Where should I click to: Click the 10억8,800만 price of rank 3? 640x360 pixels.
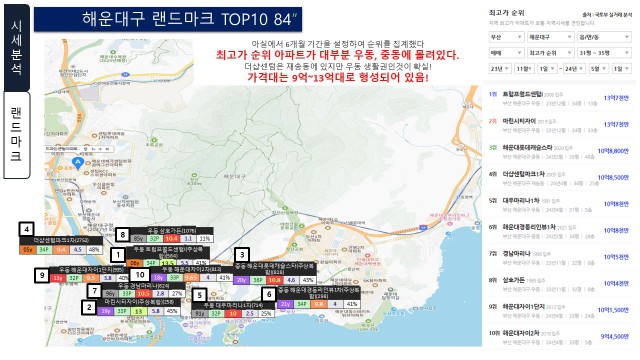point(613,151)
